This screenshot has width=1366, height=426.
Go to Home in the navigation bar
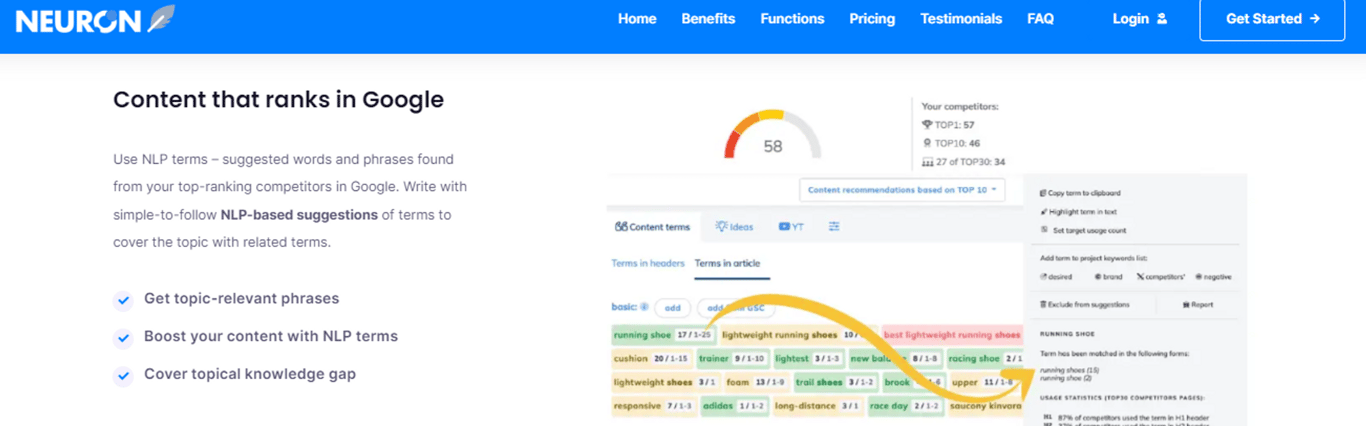click(x=637, y=19)
